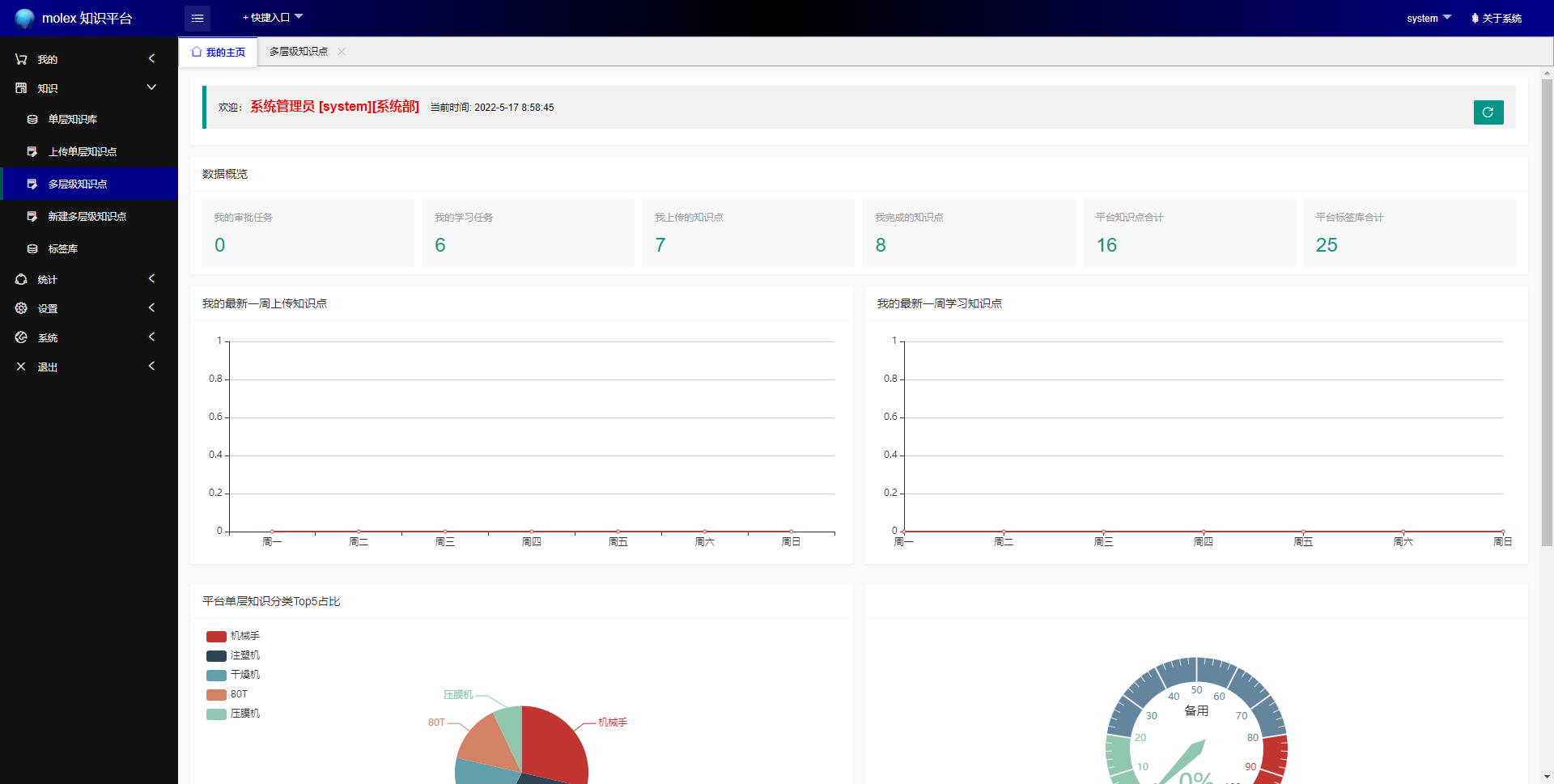Click the 统计 sidebar icon
Viewport: 1554px width, 784px height.
coord(21,279)
